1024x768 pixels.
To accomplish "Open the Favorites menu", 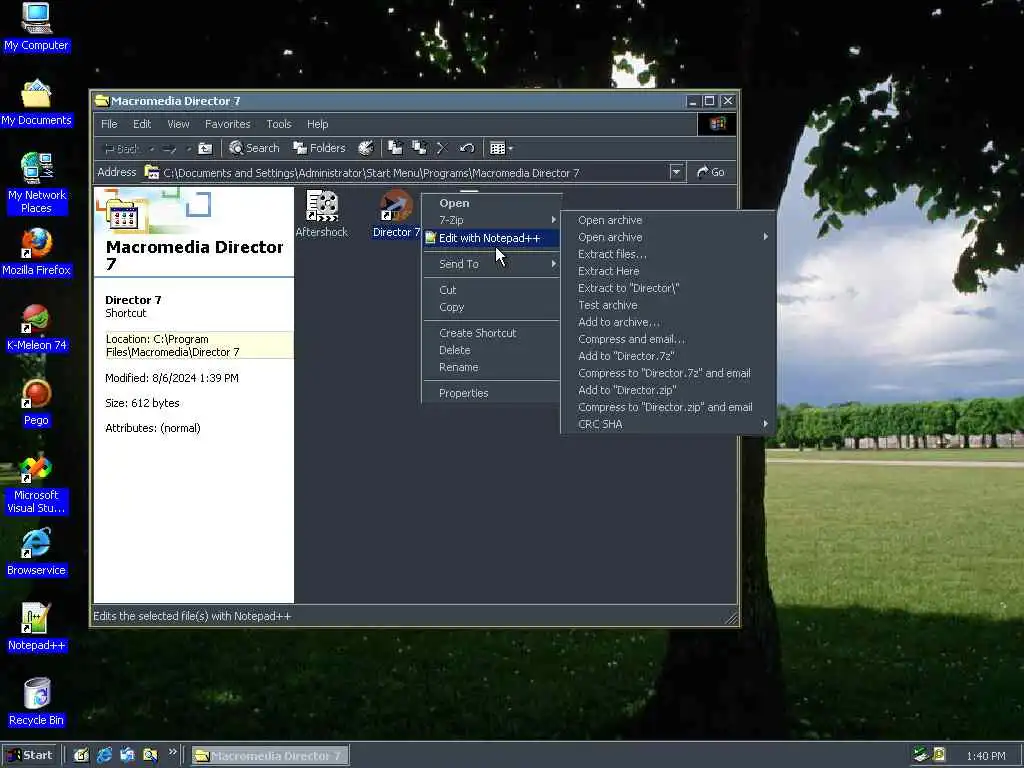I will click(x=227, y=124).
